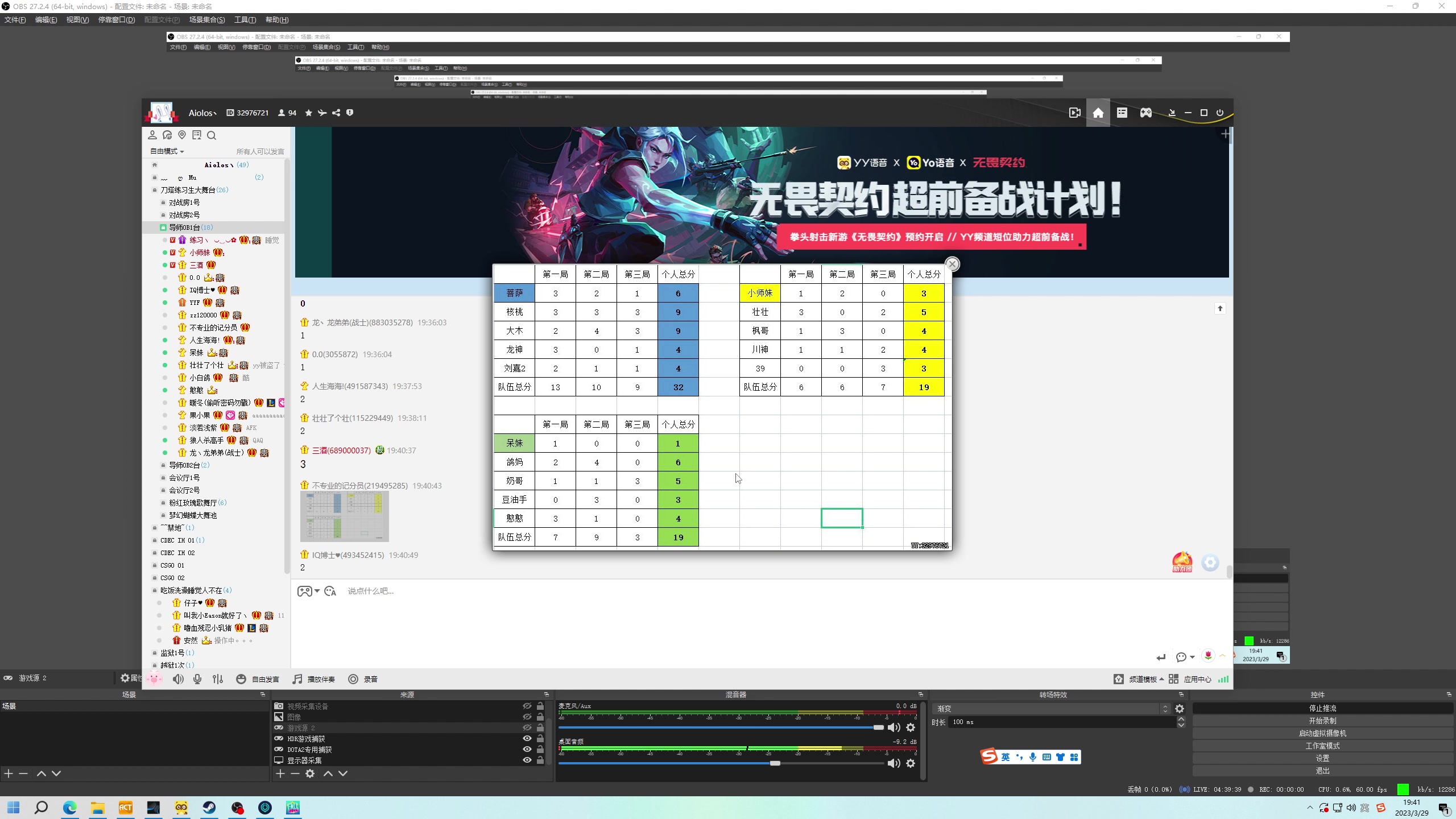The image size is (1456, 819).
Task: Hide the HDR游戏捕获 source
Action: (527, 738)
